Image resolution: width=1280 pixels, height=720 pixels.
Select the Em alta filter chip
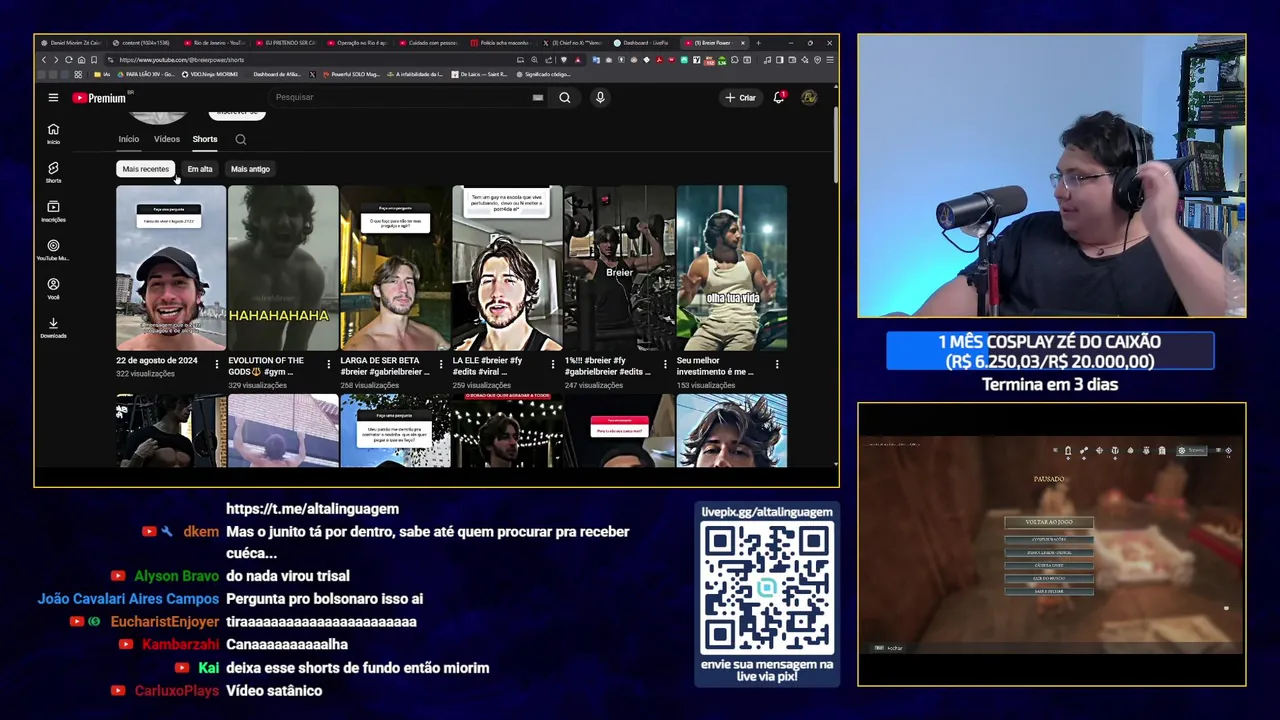pos(200,169)
